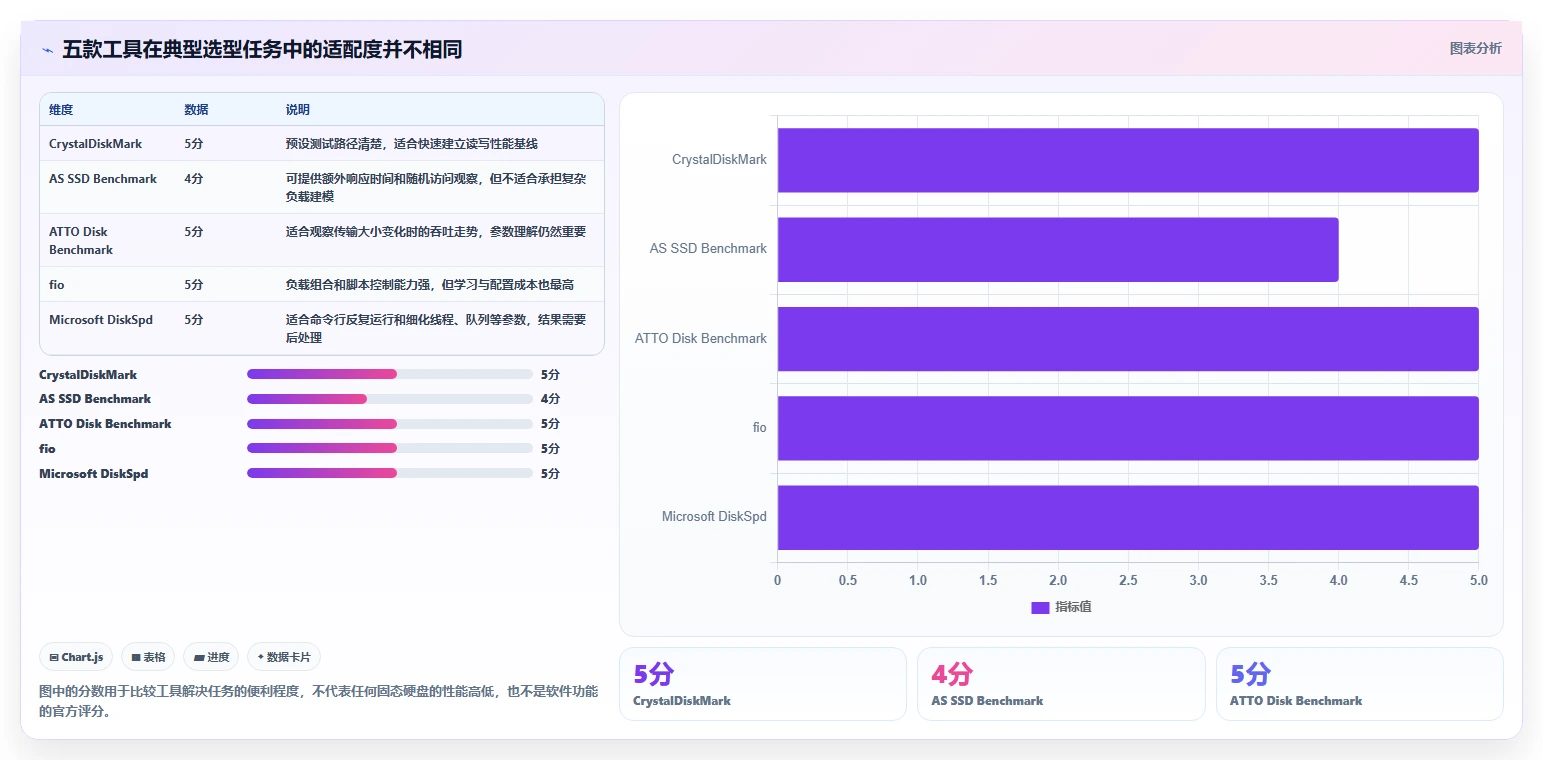Click the 5分 score in the fio table row
Screen dimensions: 1543x760
pos(194,285)
